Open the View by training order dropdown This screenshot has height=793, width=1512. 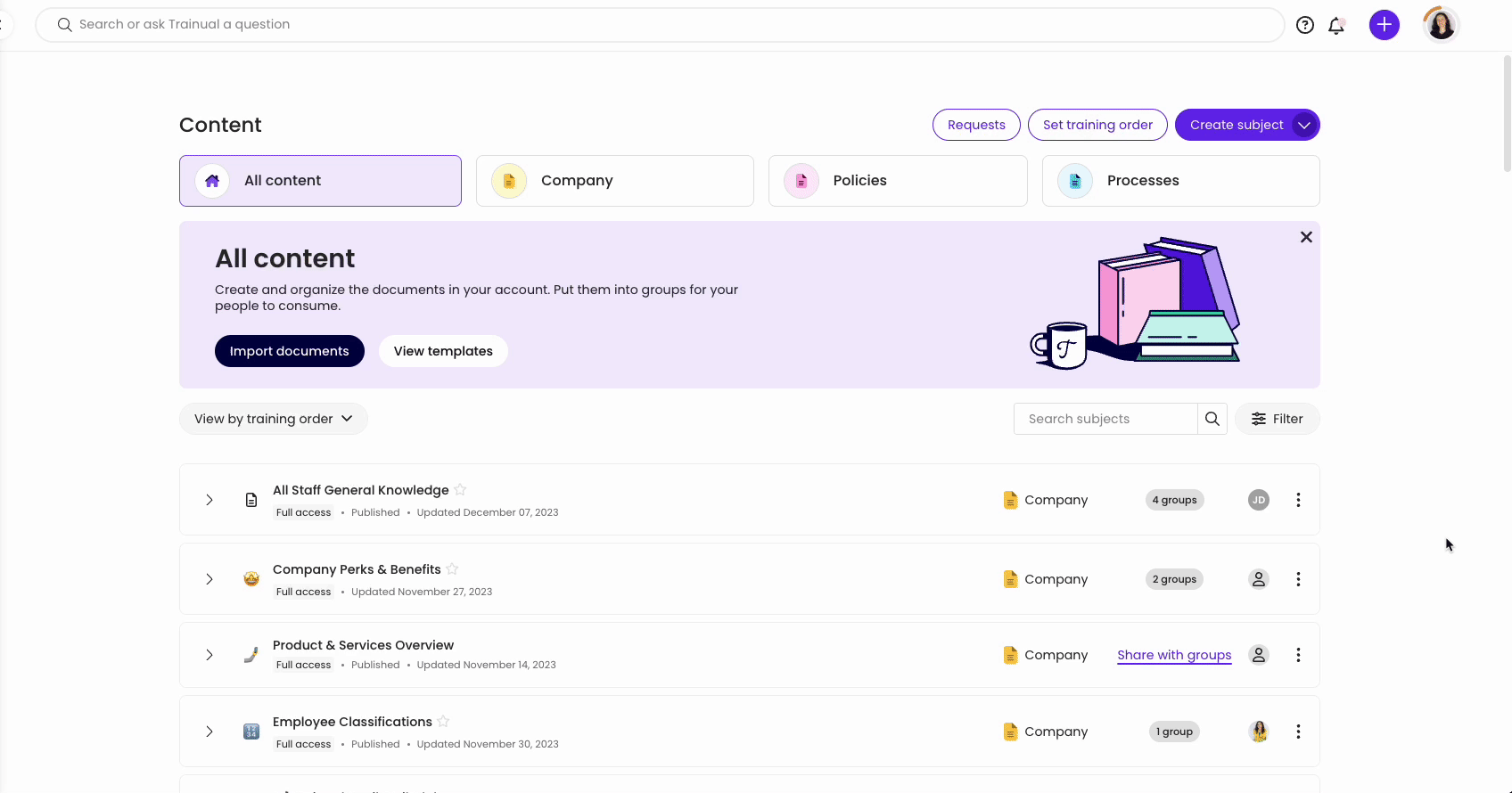point(274,419)
